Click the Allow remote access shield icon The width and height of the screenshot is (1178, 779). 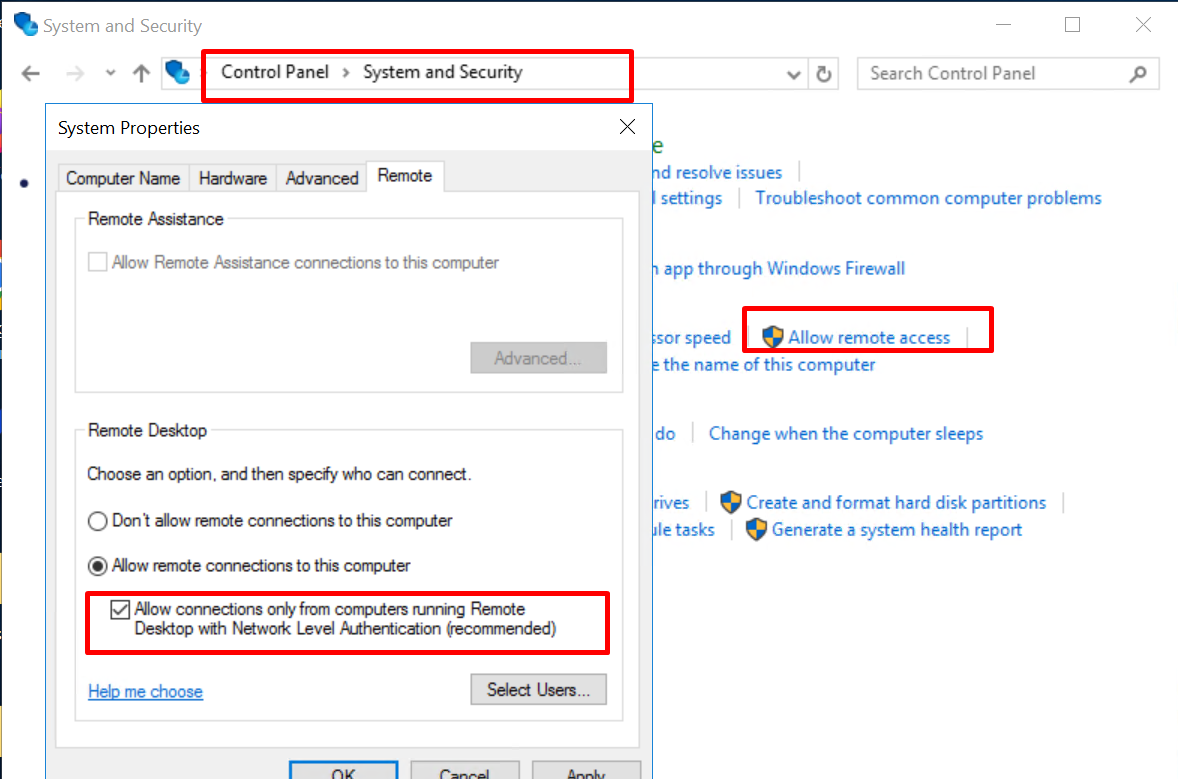(772, 337)
